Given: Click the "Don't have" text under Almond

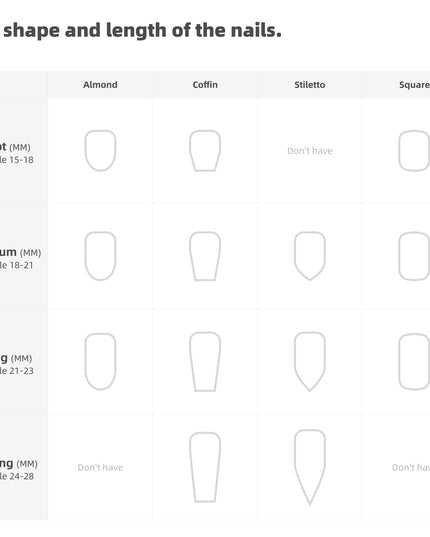Looking at the screenshot, I should (x=100, y=467).
